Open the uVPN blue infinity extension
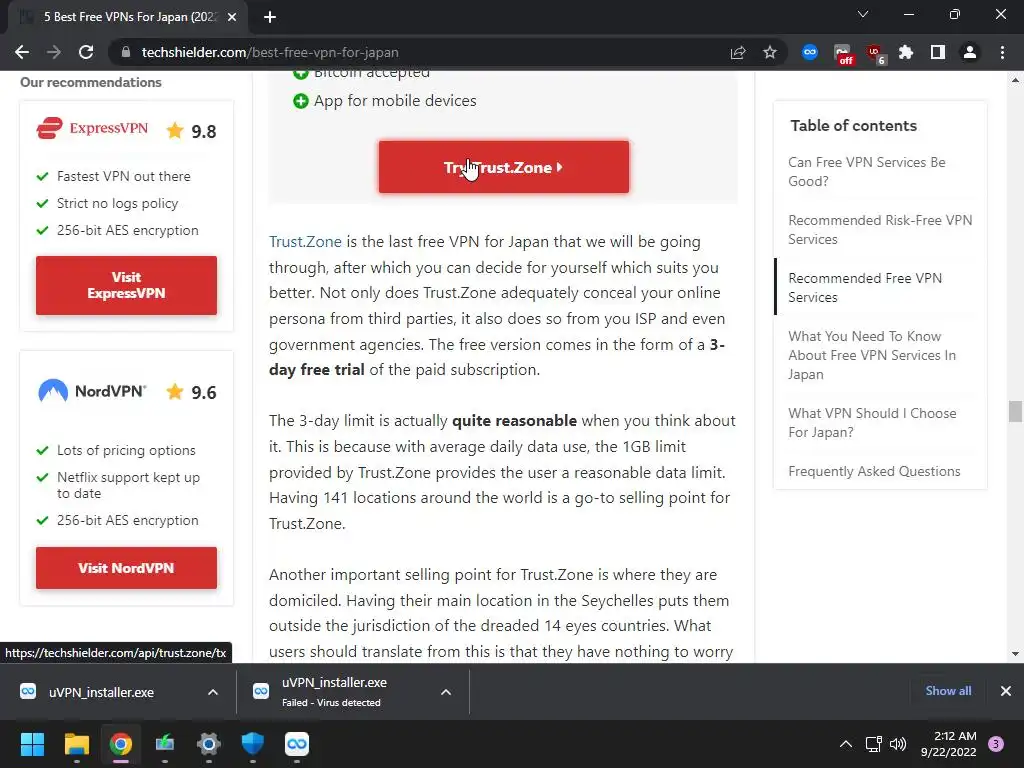This screenshot has width=1024, height=768. (810, 52)
